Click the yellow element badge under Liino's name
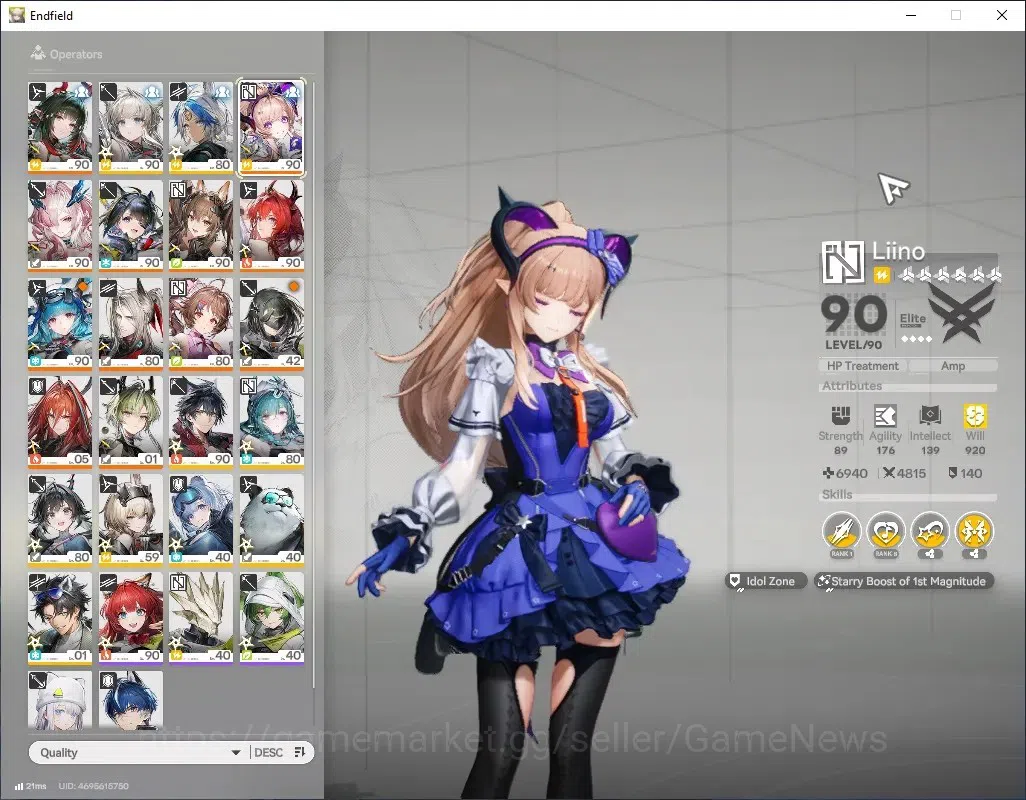Screen dimensions: 1026x800 pyautogui.click(x=881, y=275)
